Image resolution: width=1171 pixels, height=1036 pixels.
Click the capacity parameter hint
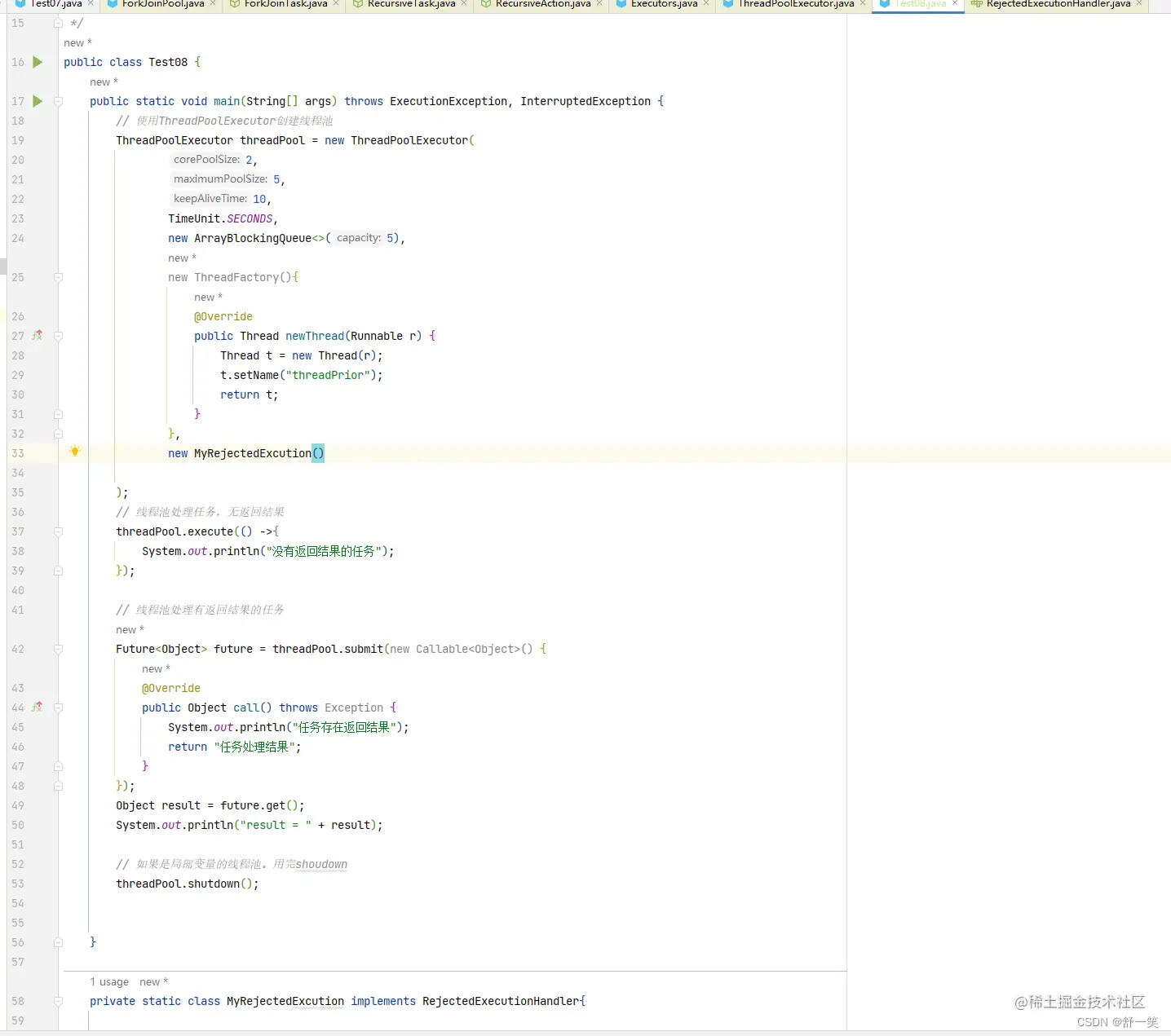(359, 238)
